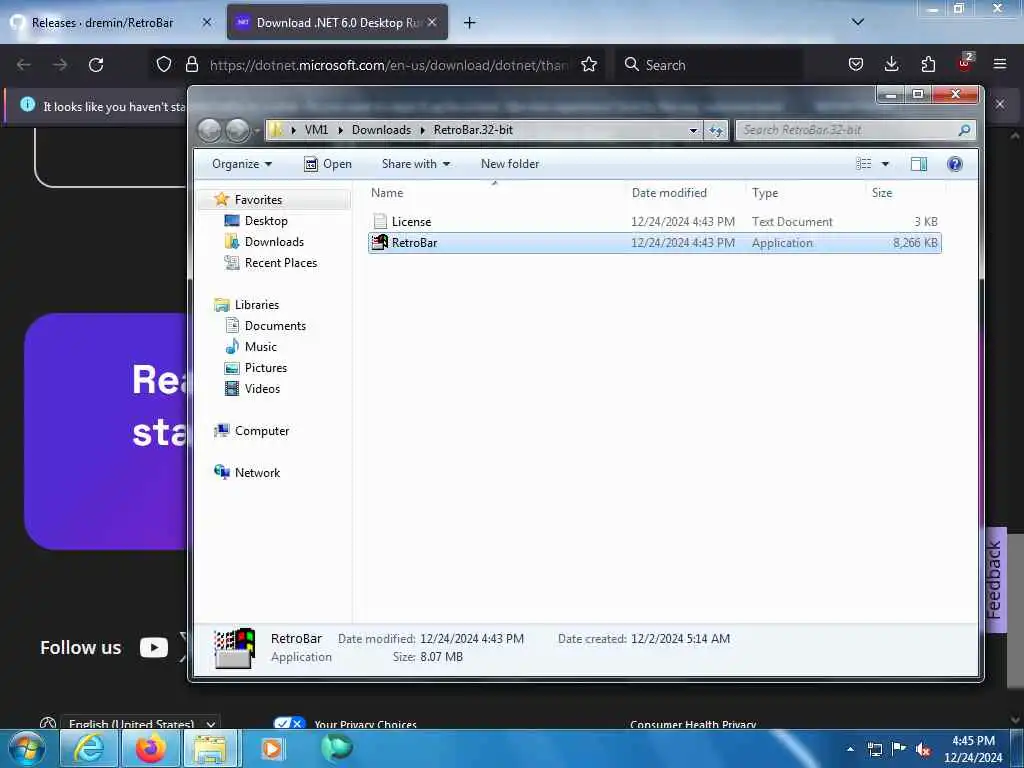The image size is (1024, 768).
Task: View site security lock information
Action: pos(191,65)
